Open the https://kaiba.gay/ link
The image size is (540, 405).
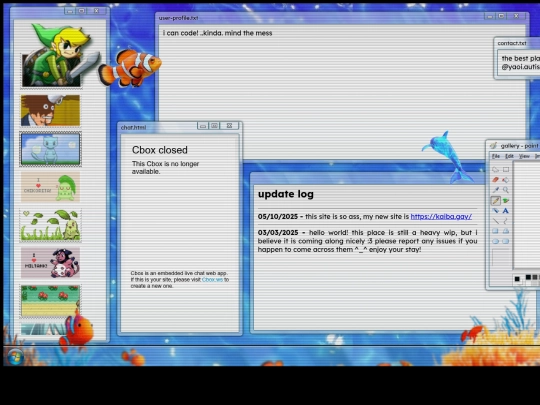[x=441, y=217]
